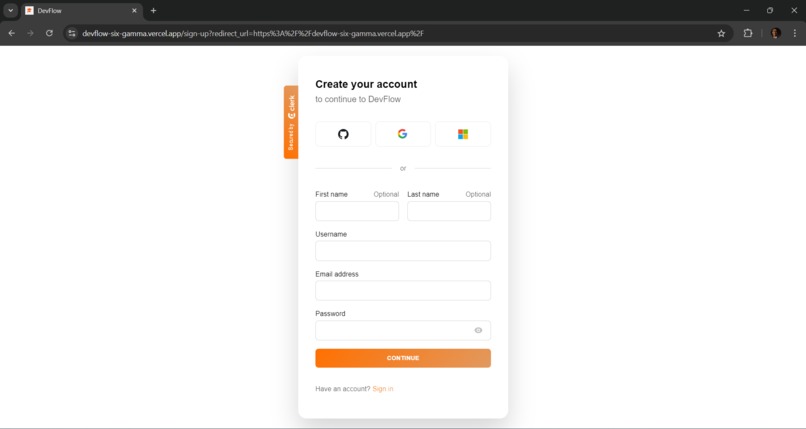The width and height of the screenshot is (806, 429).
Task: Sign up with Microsoft icon button
Action: point(463,134)
